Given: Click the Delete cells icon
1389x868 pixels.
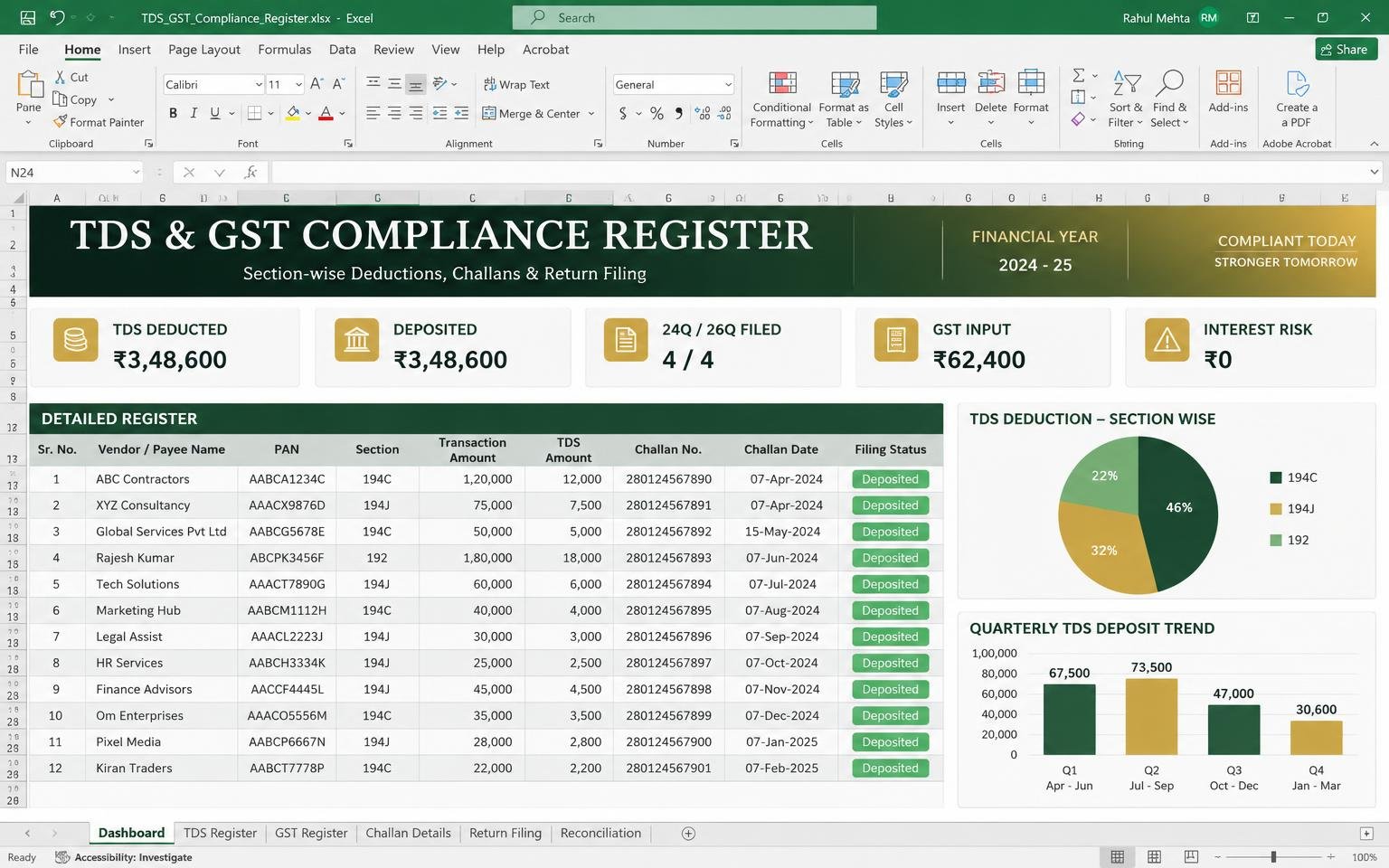Looking at the screenshot, I should [990, 84].
